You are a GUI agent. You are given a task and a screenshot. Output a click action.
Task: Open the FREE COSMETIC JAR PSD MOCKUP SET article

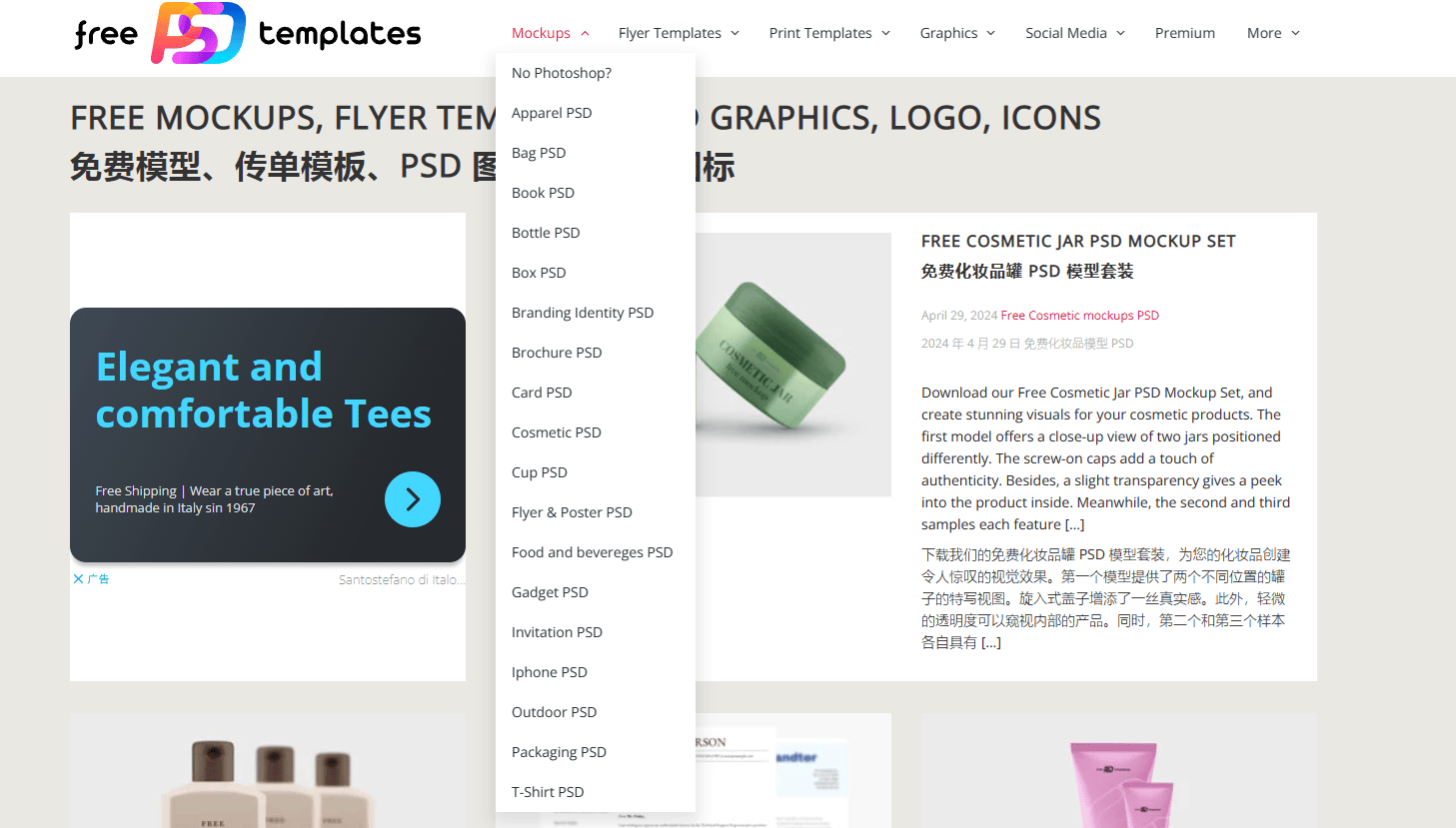1077,241
